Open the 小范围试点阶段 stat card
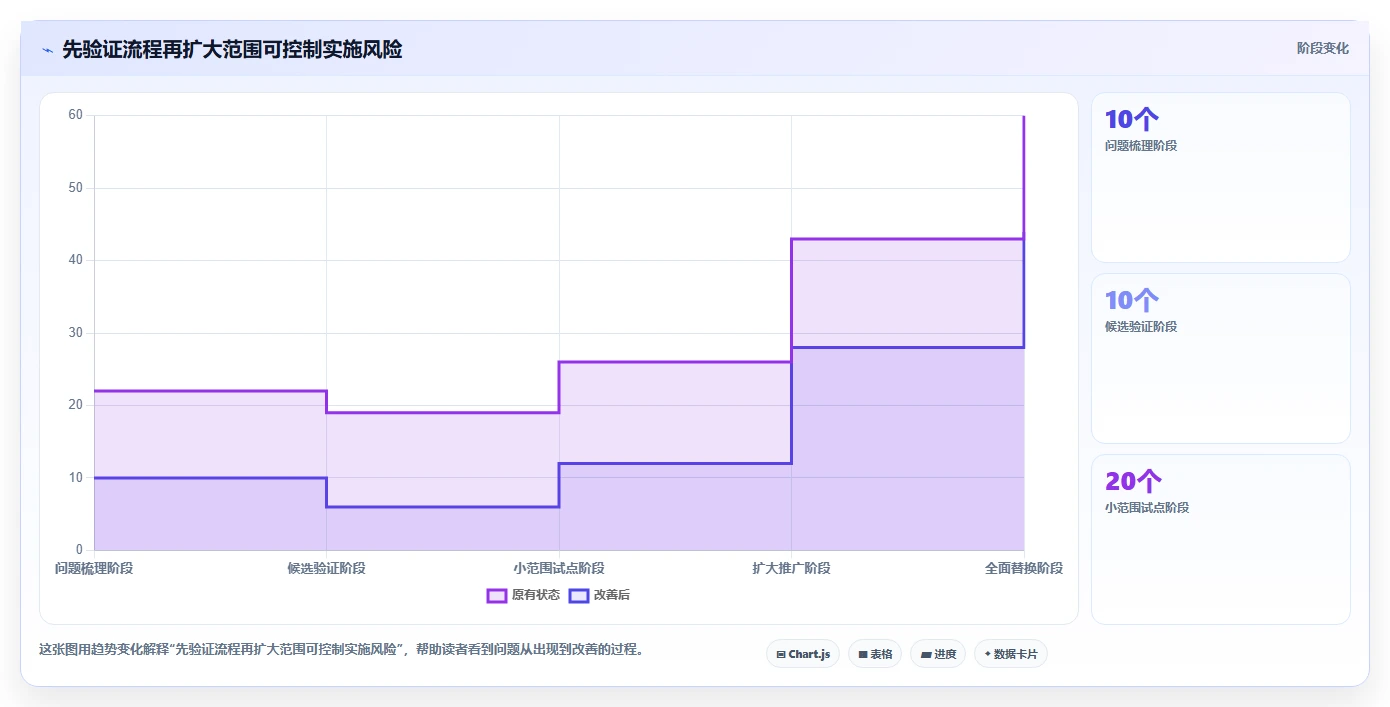The image size is (1390, 707). (1221, 539)
